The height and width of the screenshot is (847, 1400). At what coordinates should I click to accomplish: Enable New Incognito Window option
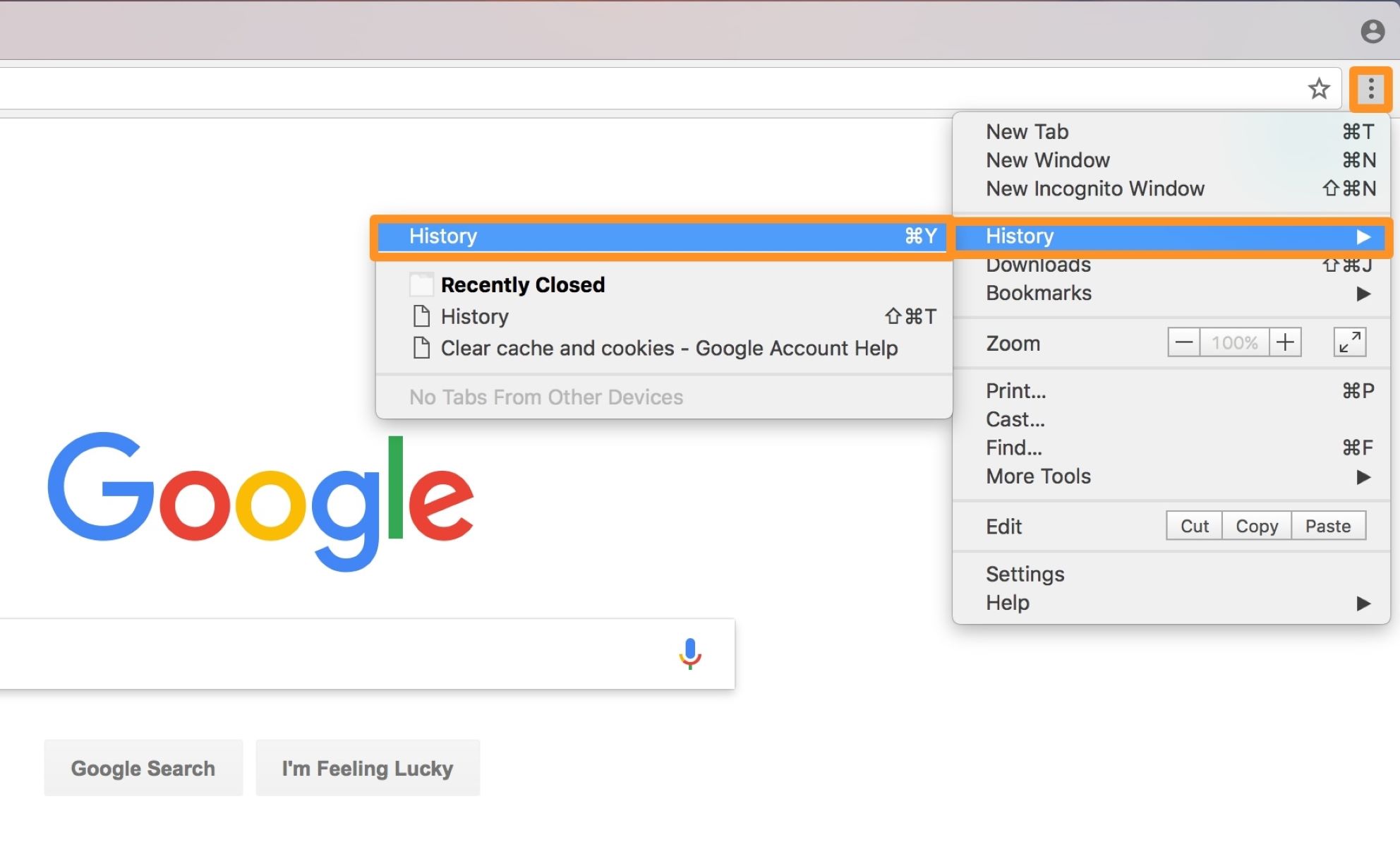click(1093, 189)
